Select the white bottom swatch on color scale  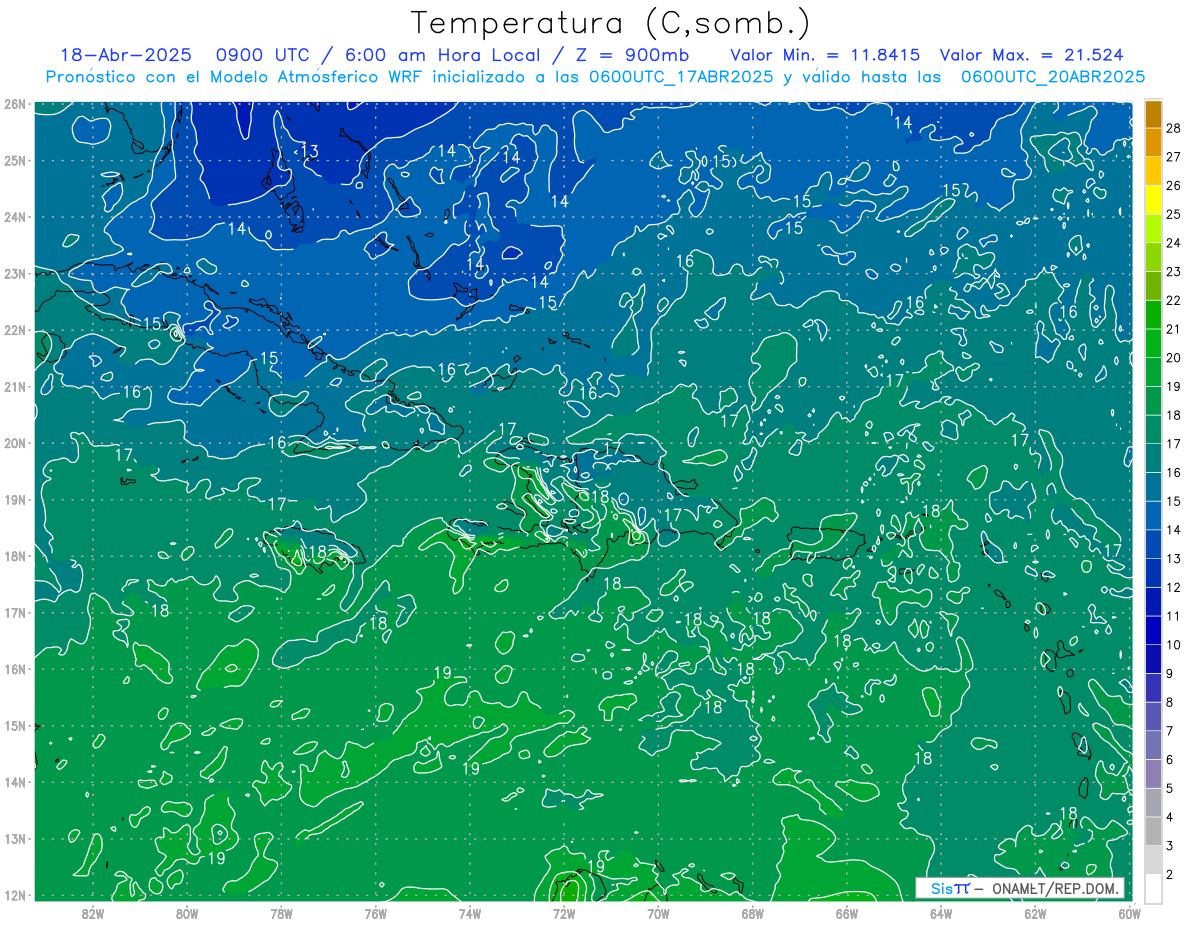click(x=1153, y=888)
